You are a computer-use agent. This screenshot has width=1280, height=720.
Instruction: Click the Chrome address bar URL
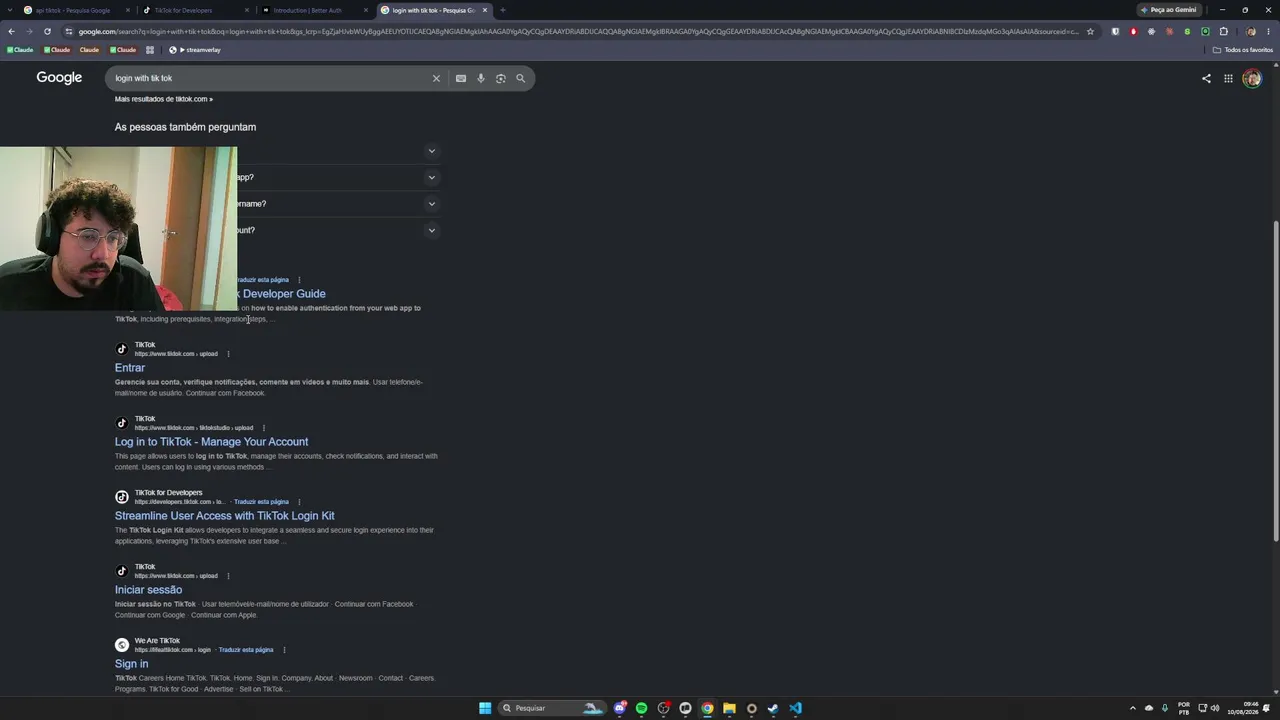coord(580,31)
